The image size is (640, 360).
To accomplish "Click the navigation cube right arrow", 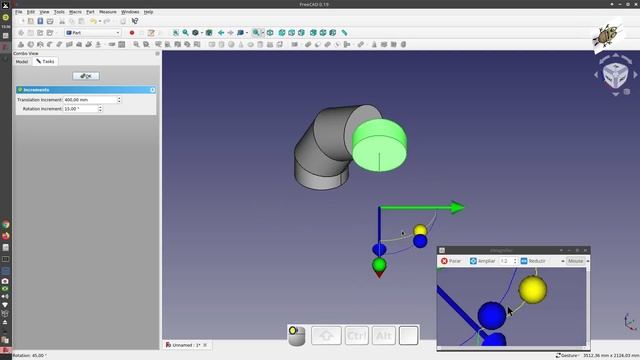I will pyautogui.click(x=635, y=75).
